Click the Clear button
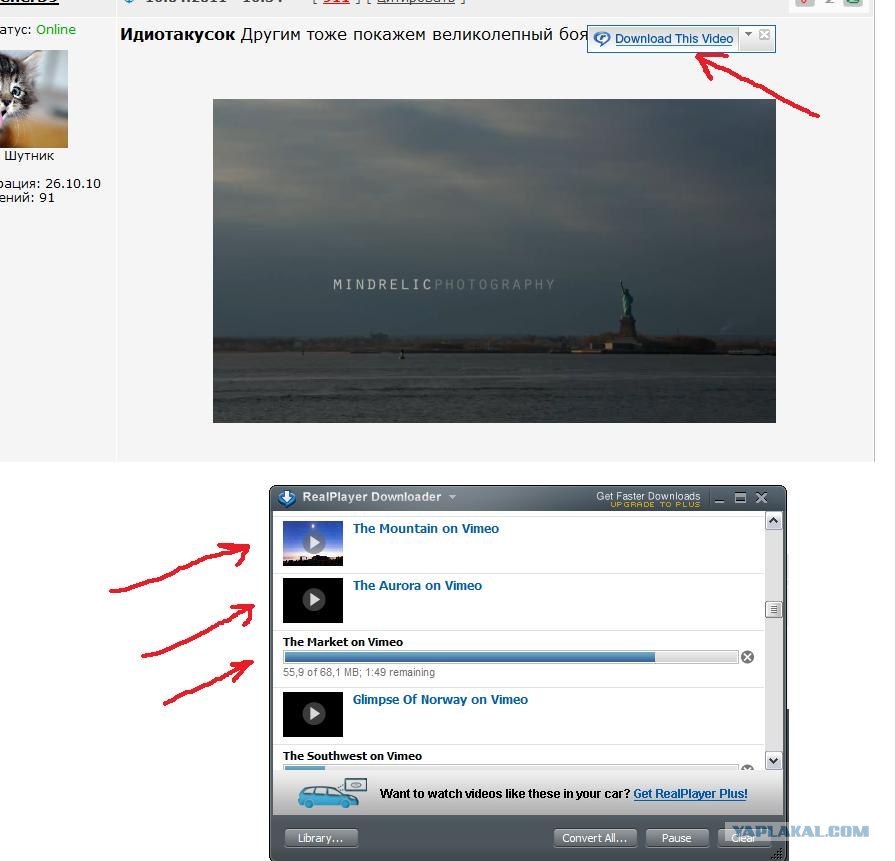Image resolution: width=895 pixels, height=861 pixels. (x=743, y=838)
